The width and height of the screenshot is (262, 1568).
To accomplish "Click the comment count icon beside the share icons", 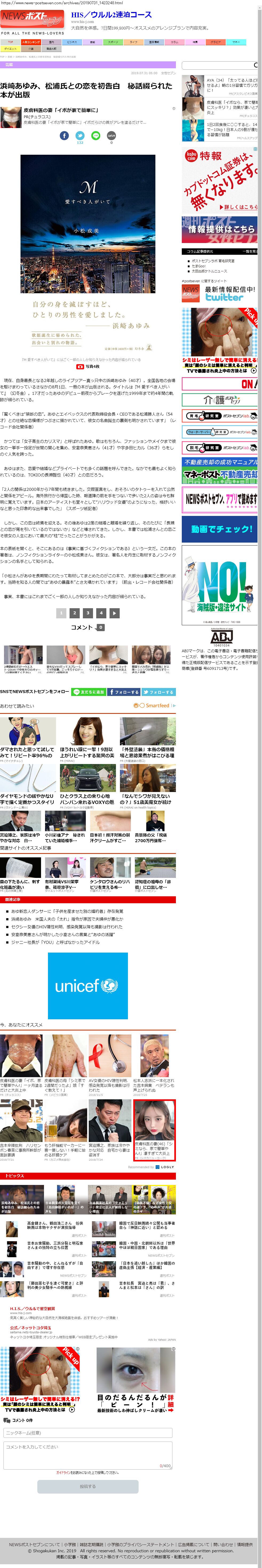I will coord(111,135).
